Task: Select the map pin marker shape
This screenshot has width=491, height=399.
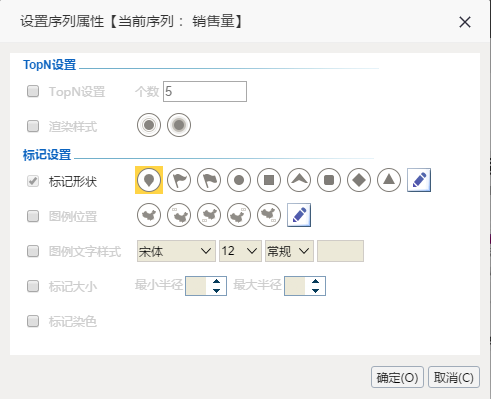Action: [x=149, y=180]
